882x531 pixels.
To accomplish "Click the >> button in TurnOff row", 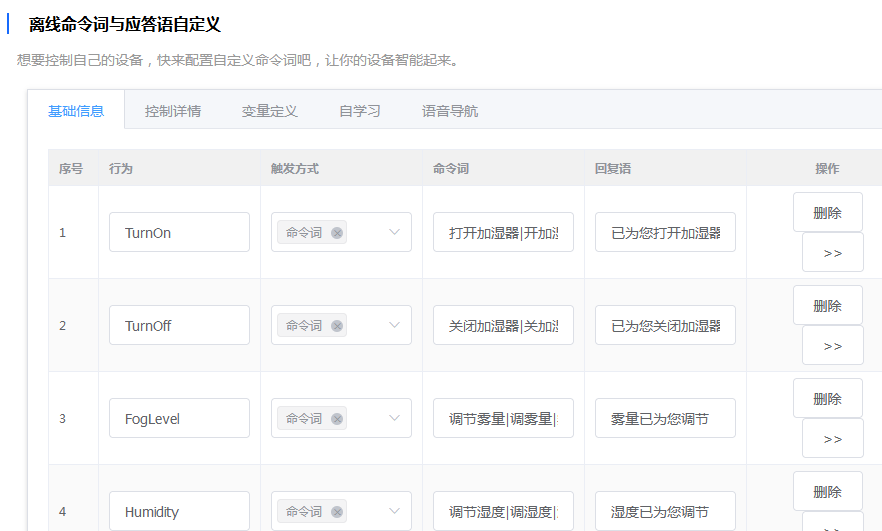I will (832, 345).
